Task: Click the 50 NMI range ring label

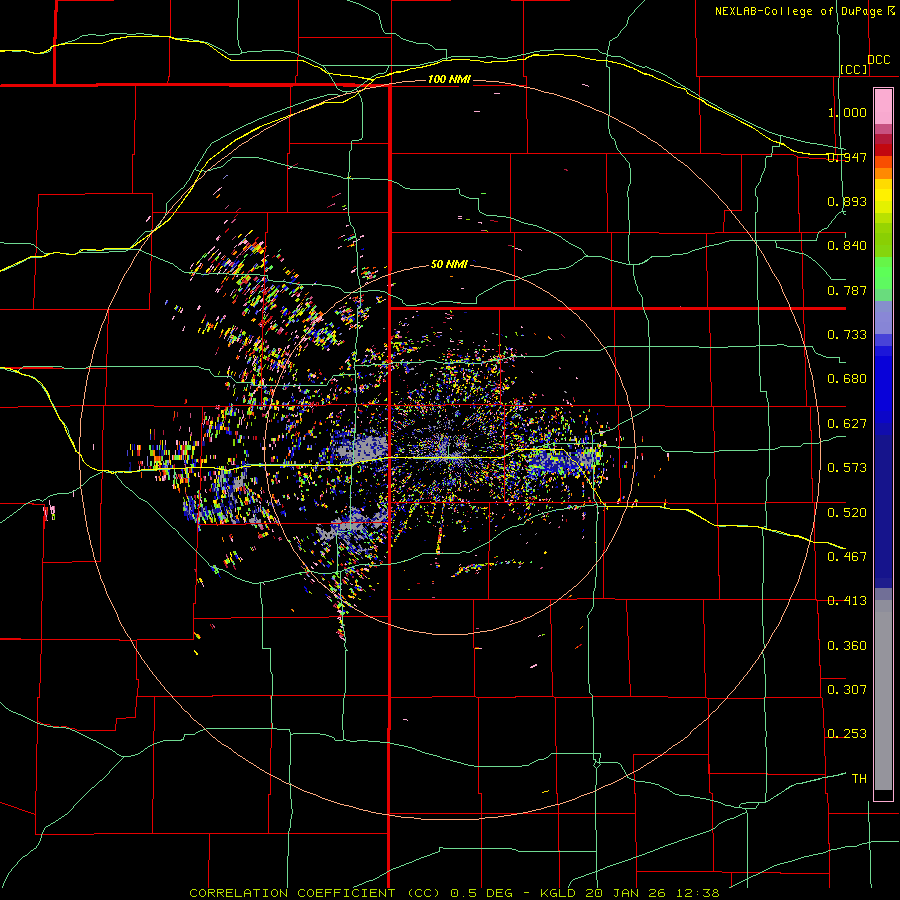Action: click(449, 264)
